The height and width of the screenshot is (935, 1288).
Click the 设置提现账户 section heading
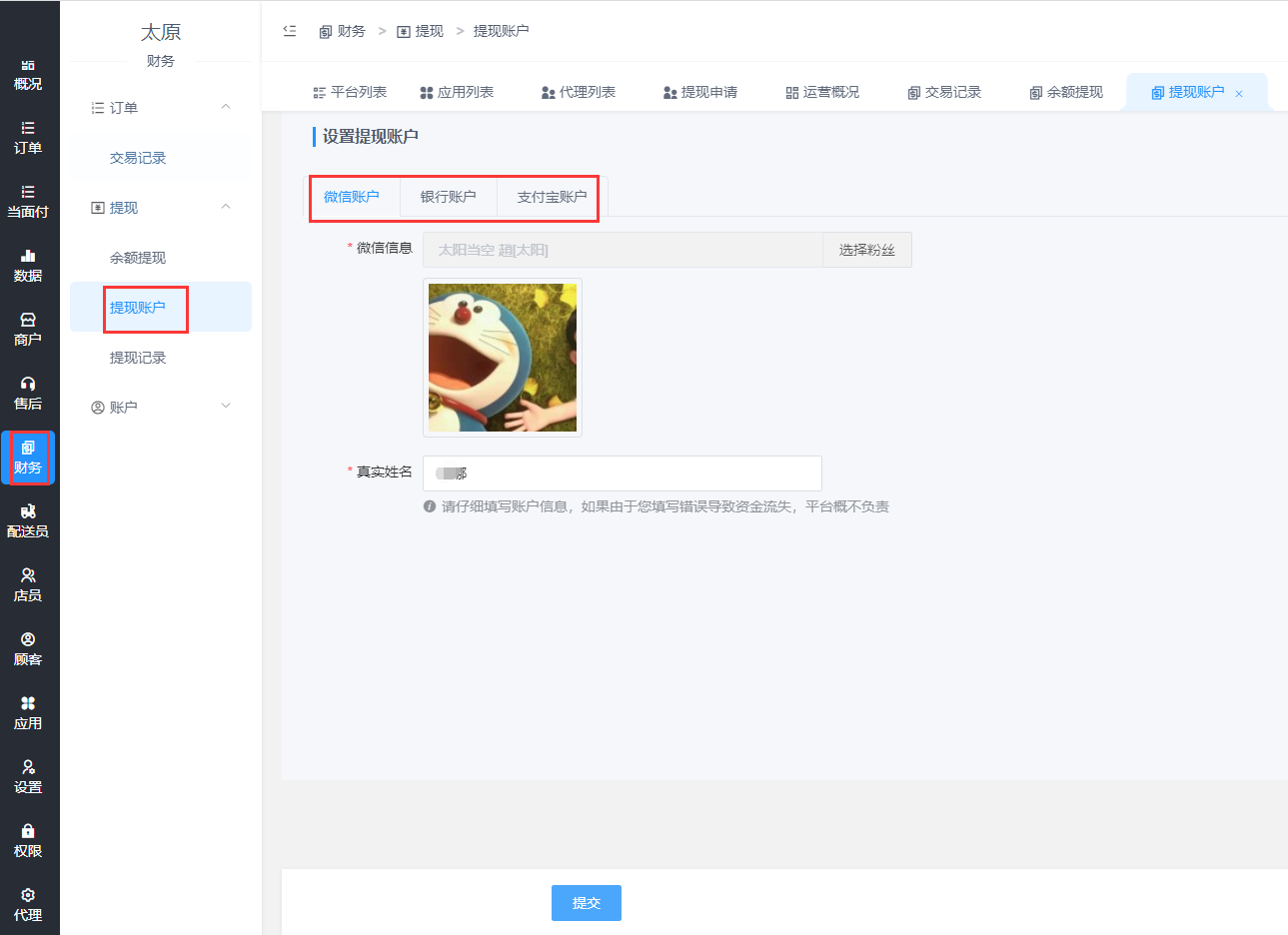click(370, 136)
